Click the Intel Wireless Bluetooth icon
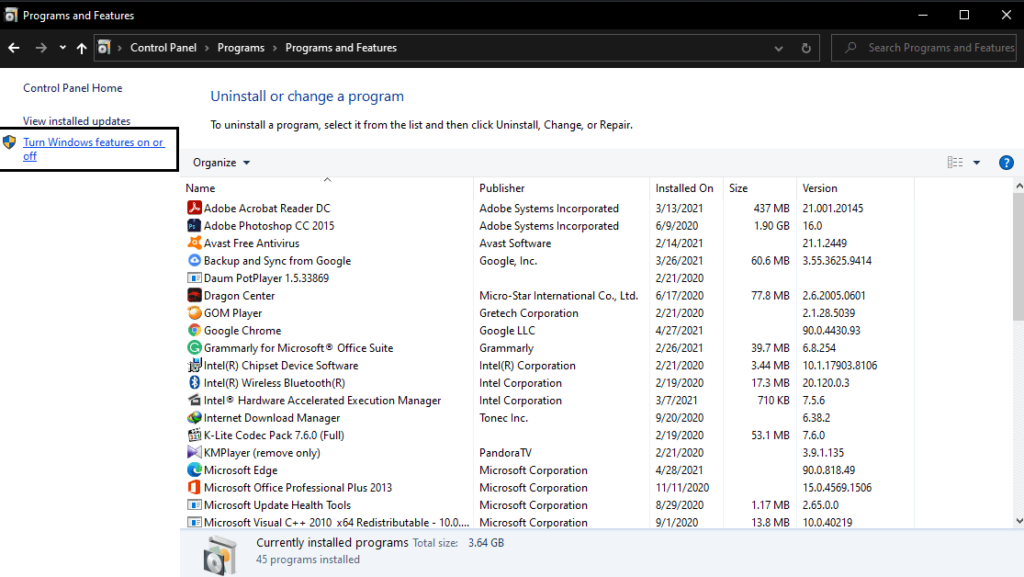 [194, 382]
